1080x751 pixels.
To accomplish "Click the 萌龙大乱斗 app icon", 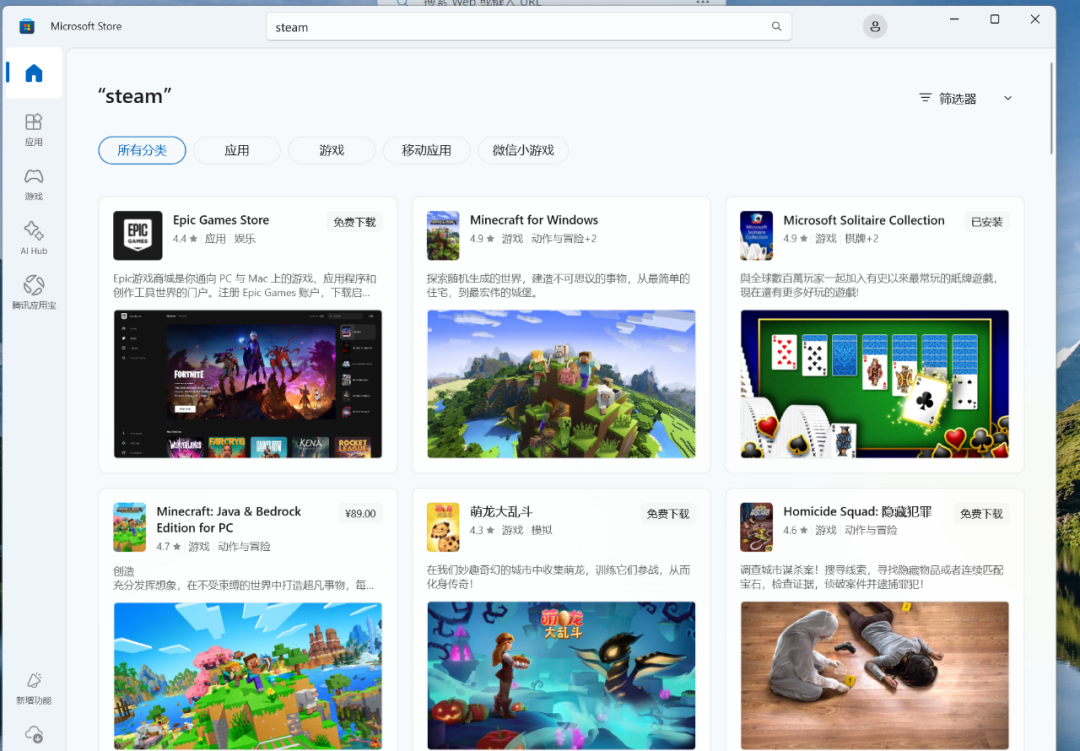I will click(x=443, y=527).
